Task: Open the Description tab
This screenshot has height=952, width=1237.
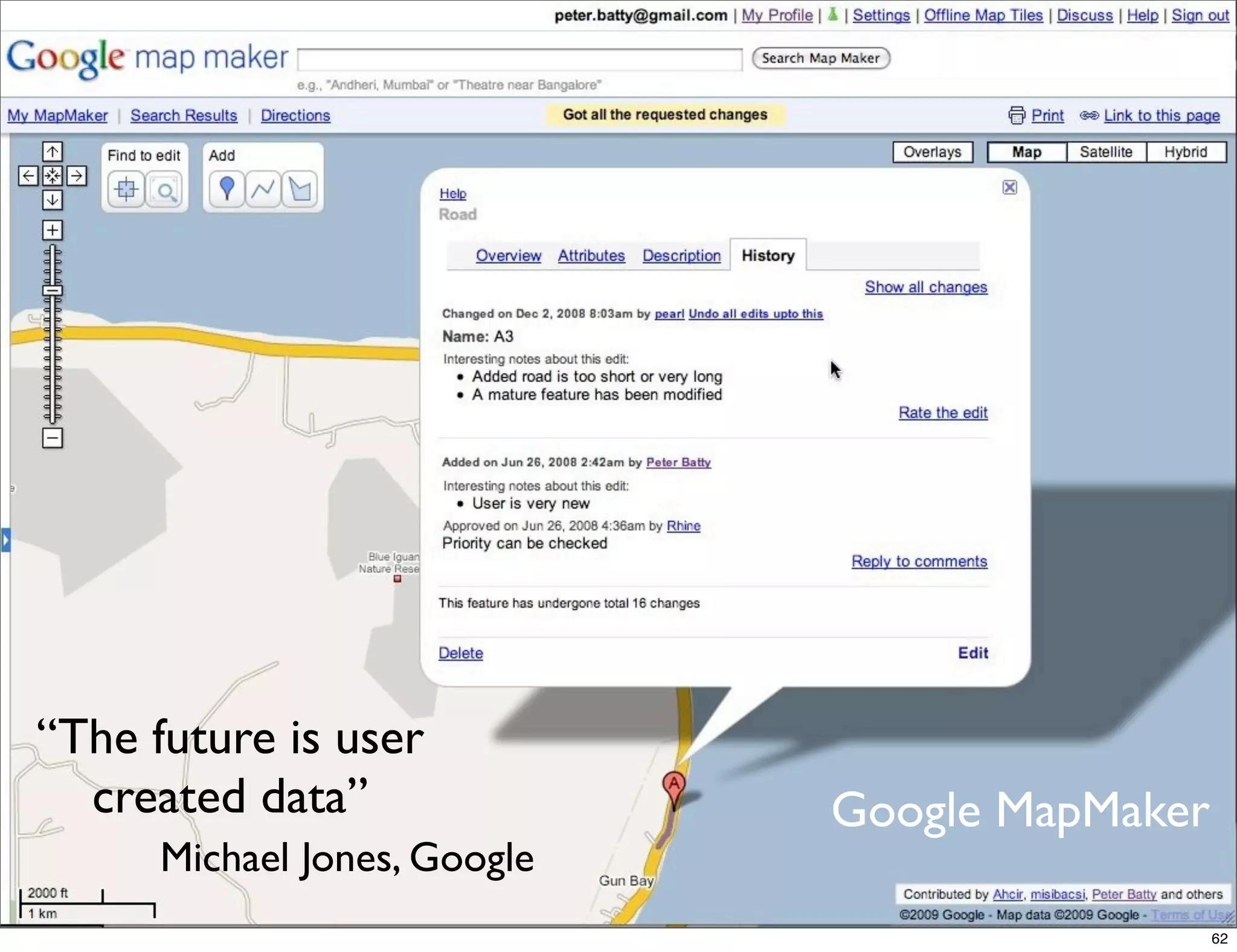Action: pyautogui.click(x=682, y=256)
